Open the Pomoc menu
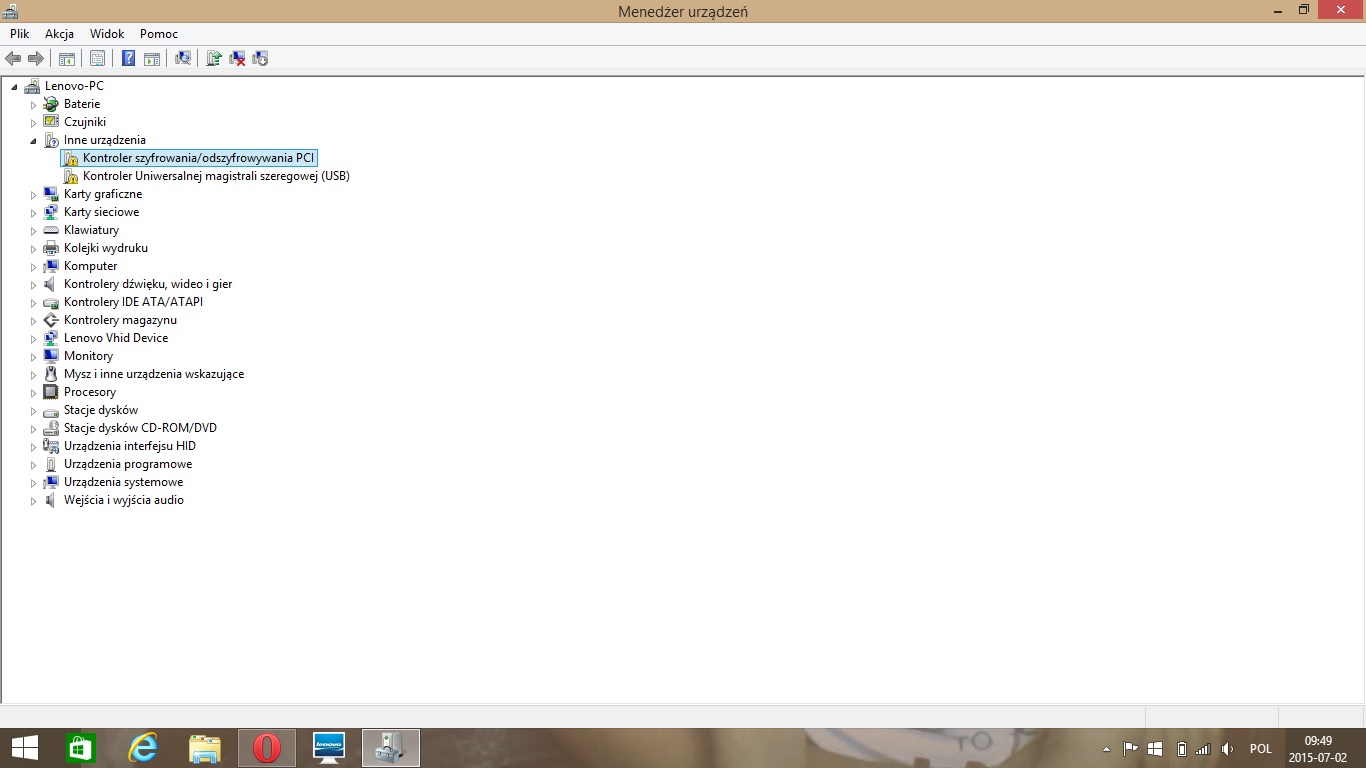Screen dimensions: 1366x768 [159, 34]
